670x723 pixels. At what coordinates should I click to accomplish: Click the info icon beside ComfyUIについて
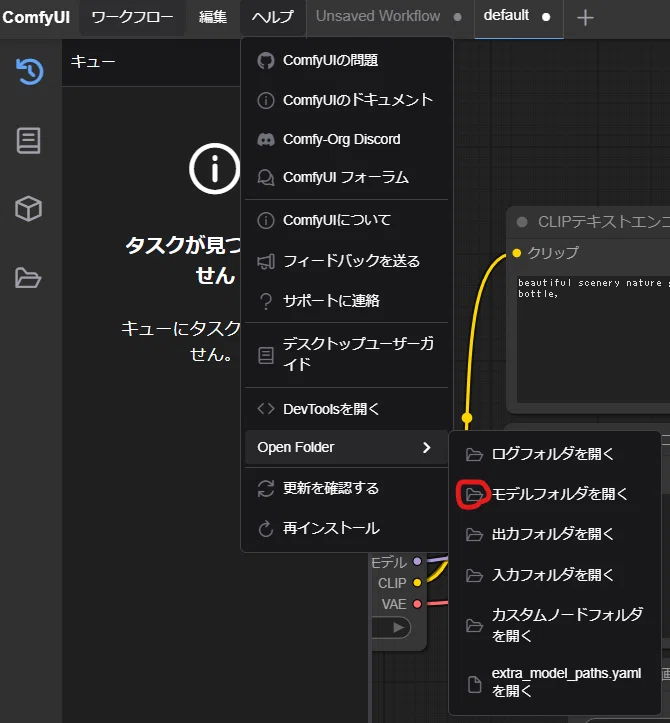pyautogui.click(x=266, y=220)
